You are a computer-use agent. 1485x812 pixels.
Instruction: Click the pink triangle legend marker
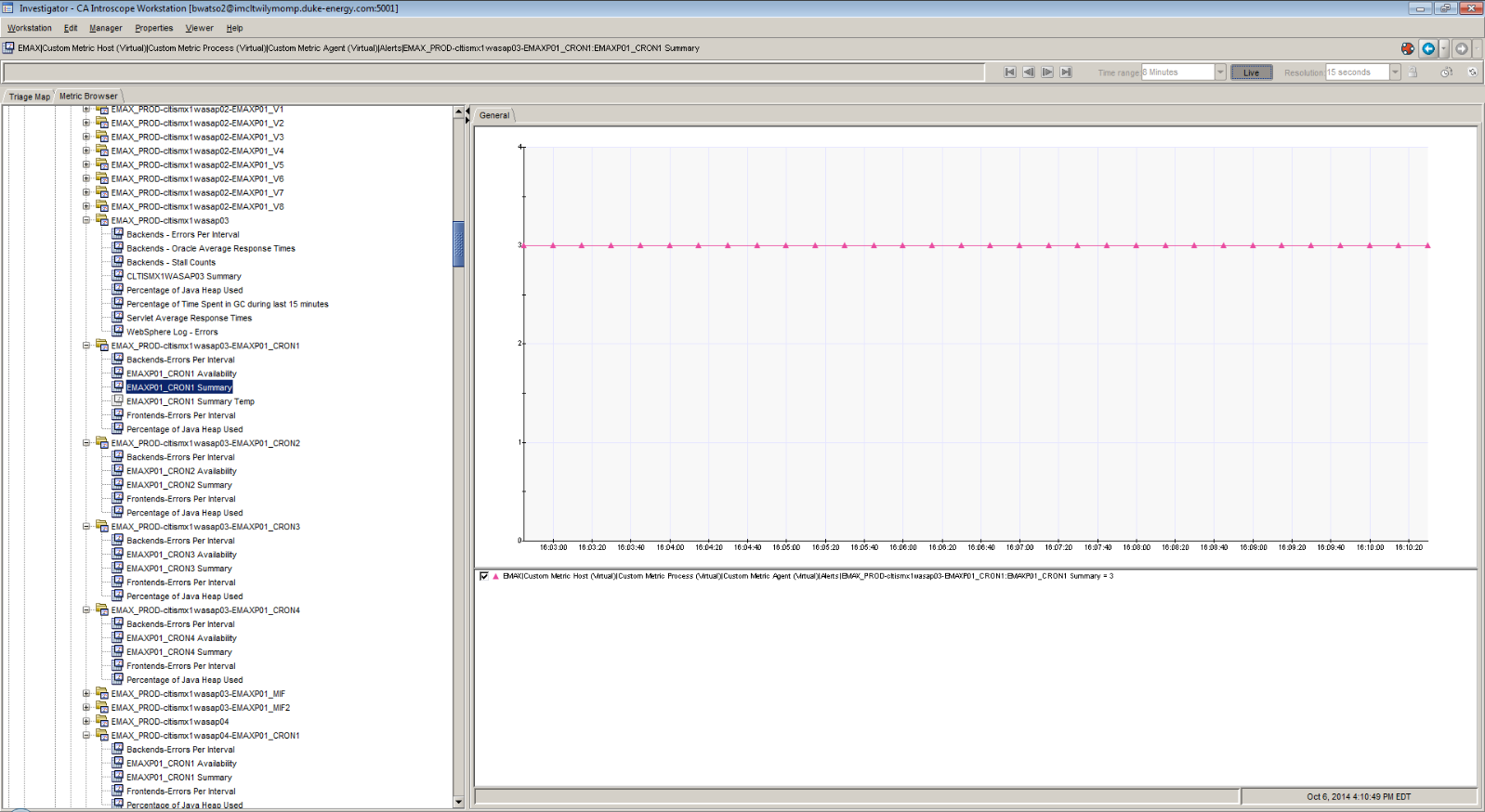495,576
